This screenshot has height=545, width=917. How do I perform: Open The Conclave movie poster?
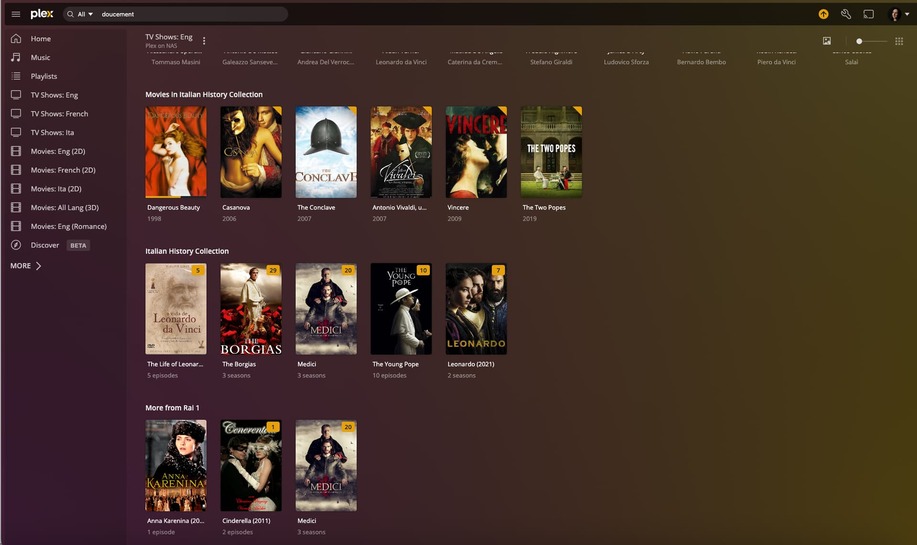[x=326, y=152]
